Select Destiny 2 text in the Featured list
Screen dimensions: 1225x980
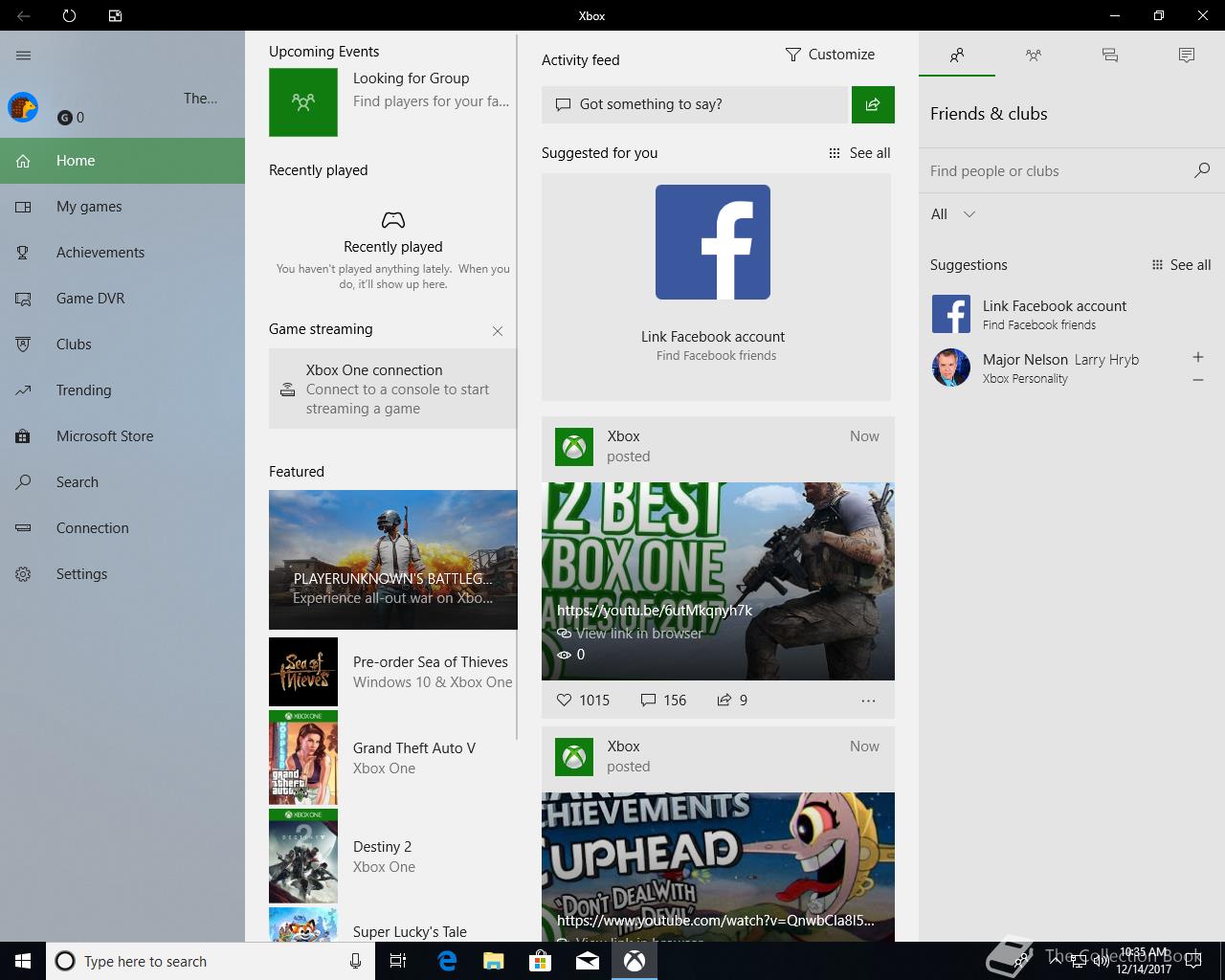click(382, 847)
